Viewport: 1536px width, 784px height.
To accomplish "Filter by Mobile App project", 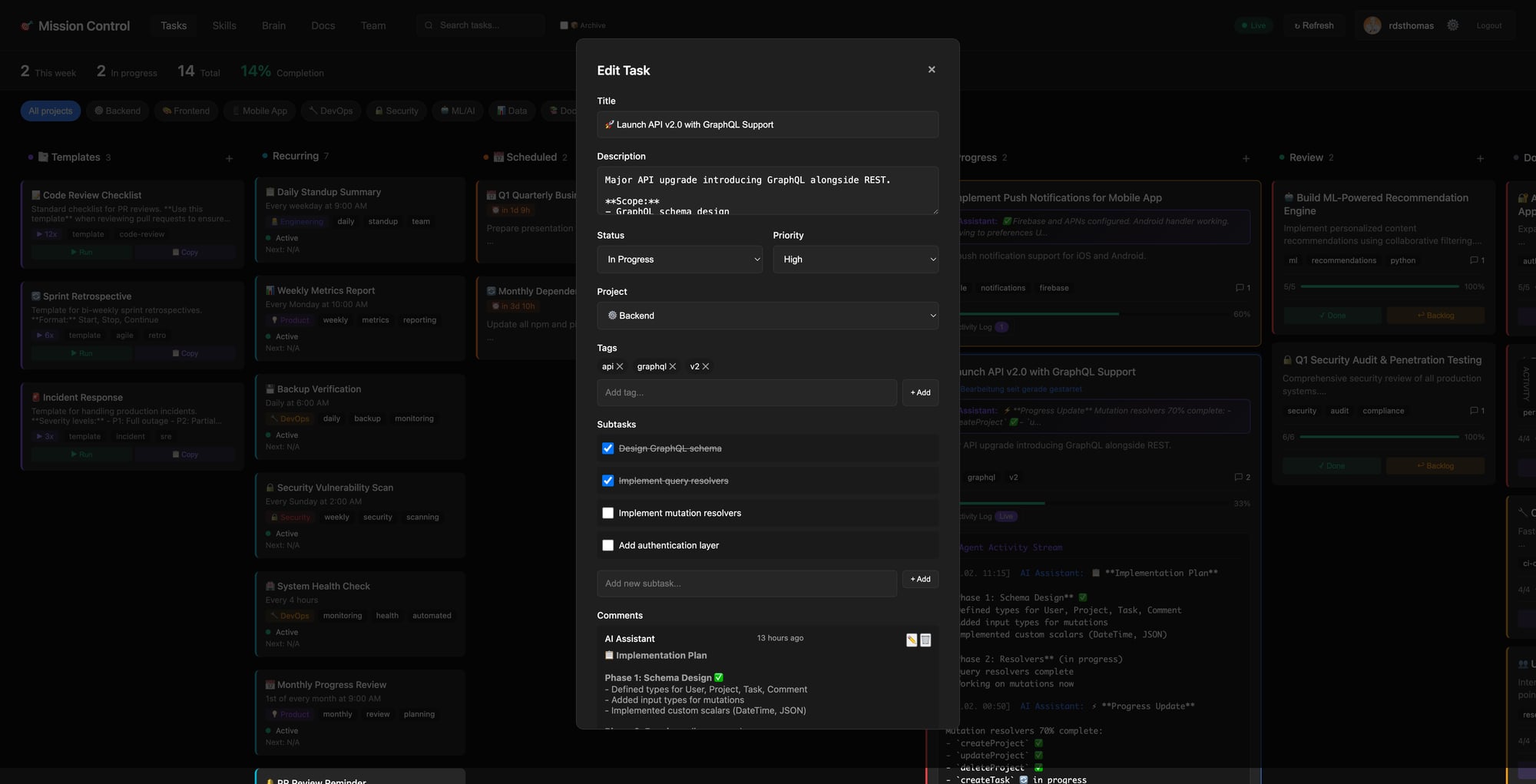I will tap(260, 111).
